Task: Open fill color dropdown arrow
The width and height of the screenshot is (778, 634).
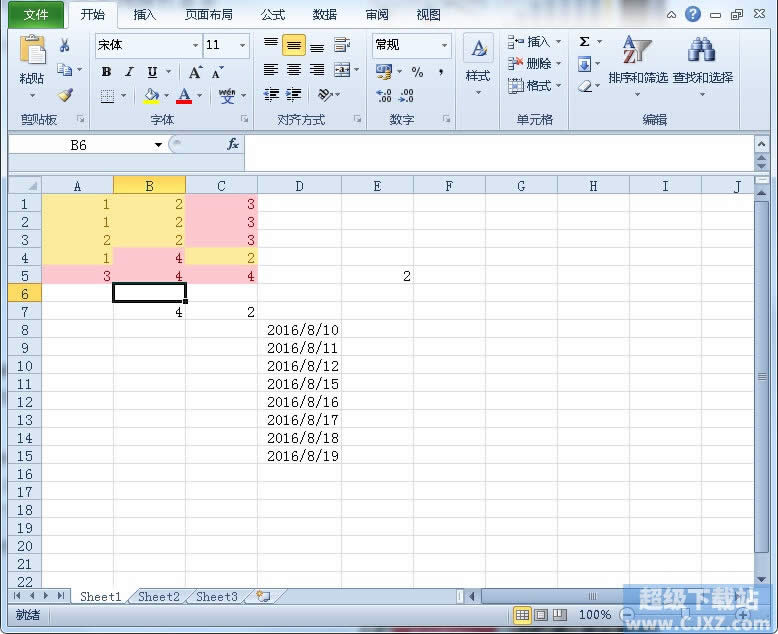Action: tap(166, 95)
